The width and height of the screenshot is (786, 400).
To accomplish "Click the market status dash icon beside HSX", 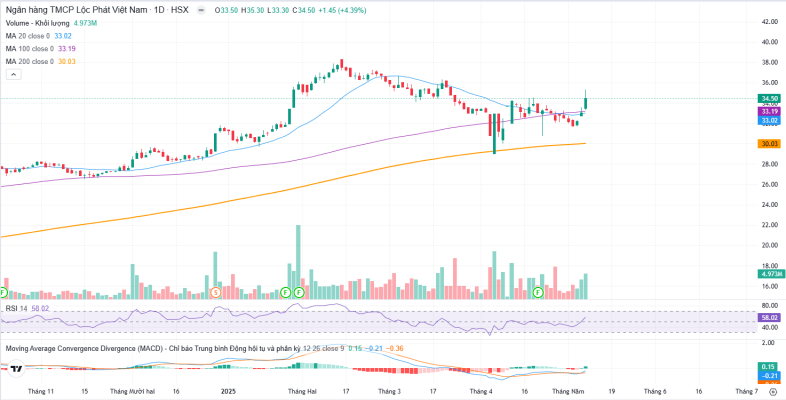I will coord(201,11).
